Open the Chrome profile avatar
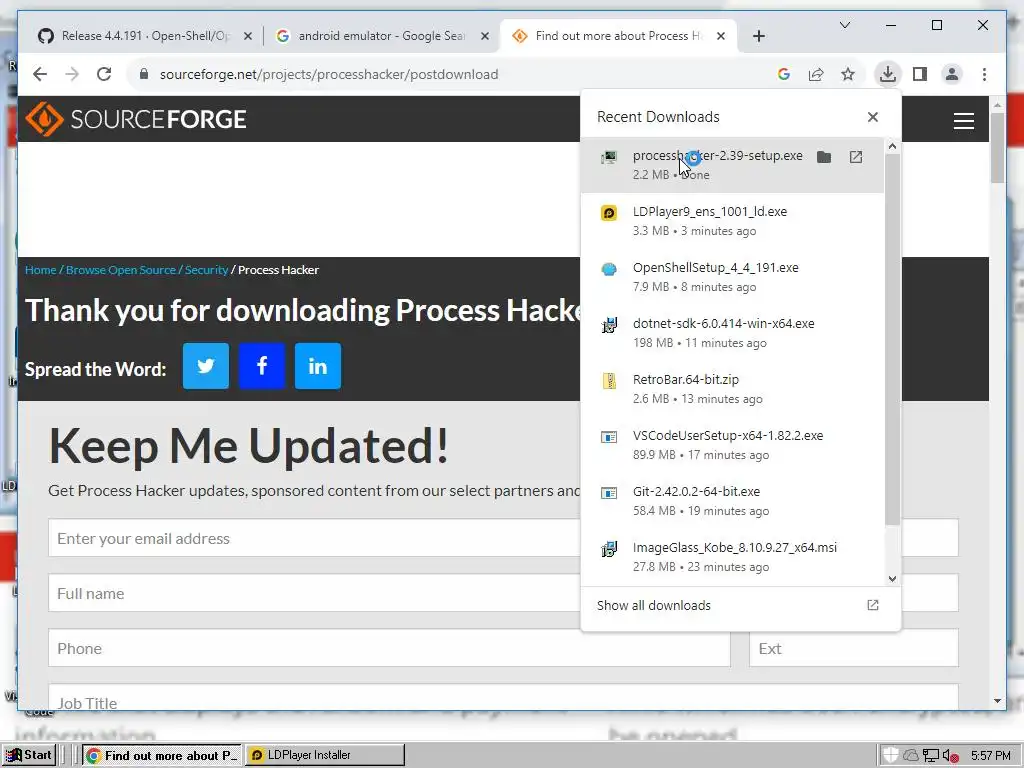This screenshot has height=768, width=1024. (952, 74)
